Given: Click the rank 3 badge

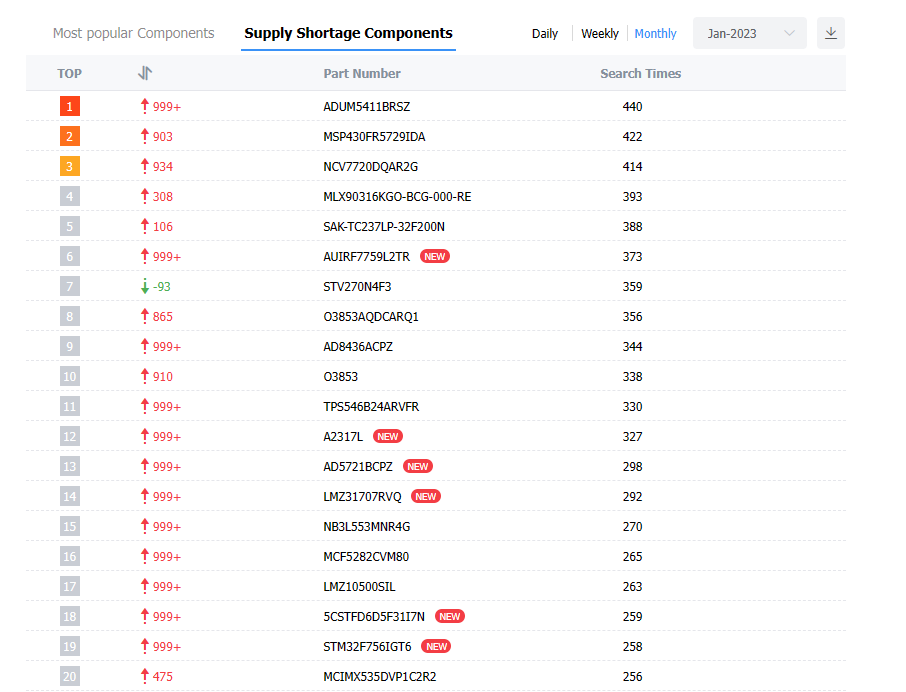Looking at the screenshot, I should point(69,166).
